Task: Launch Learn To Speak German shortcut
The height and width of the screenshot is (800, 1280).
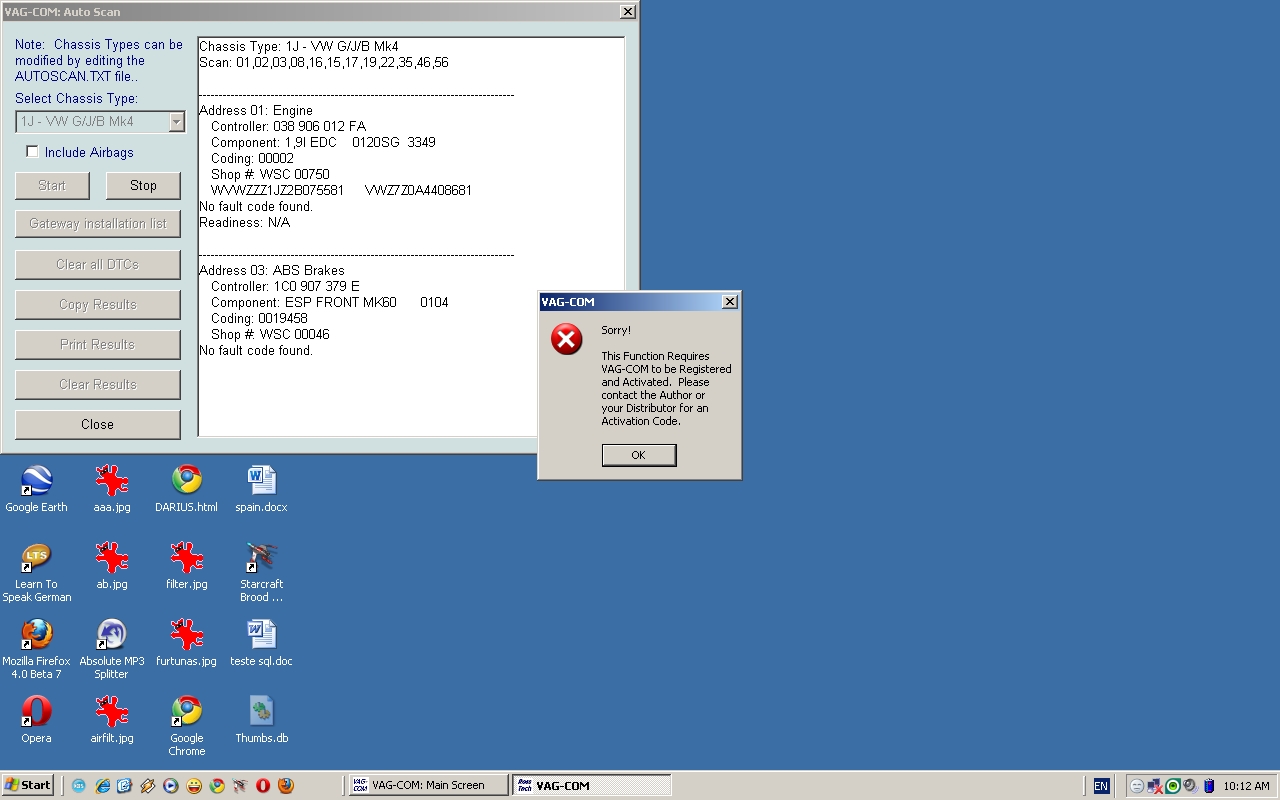Action: coord(37,572)
